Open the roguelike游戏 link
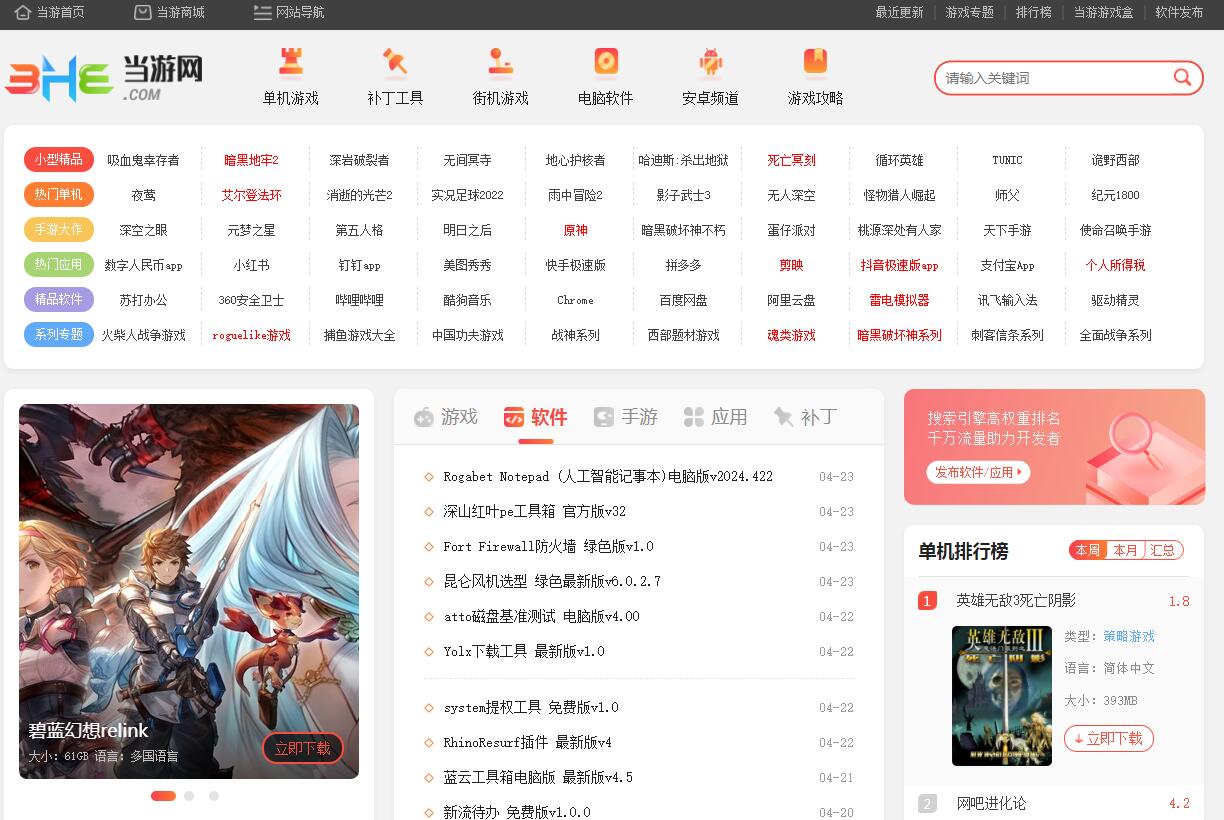This screenshot has height=820, width=1224. [x=251, y=335]
